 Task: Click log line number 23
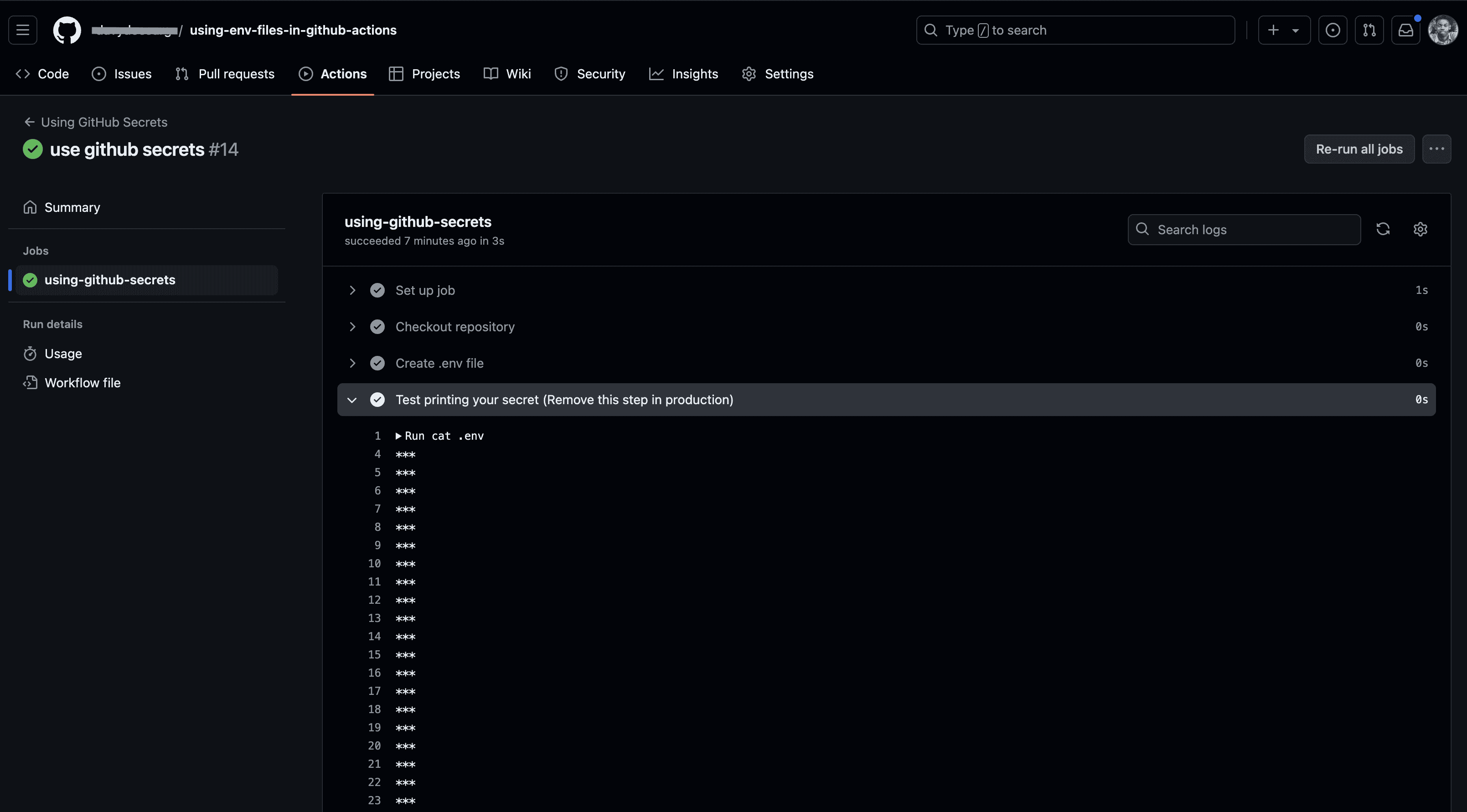pos(374,801)
